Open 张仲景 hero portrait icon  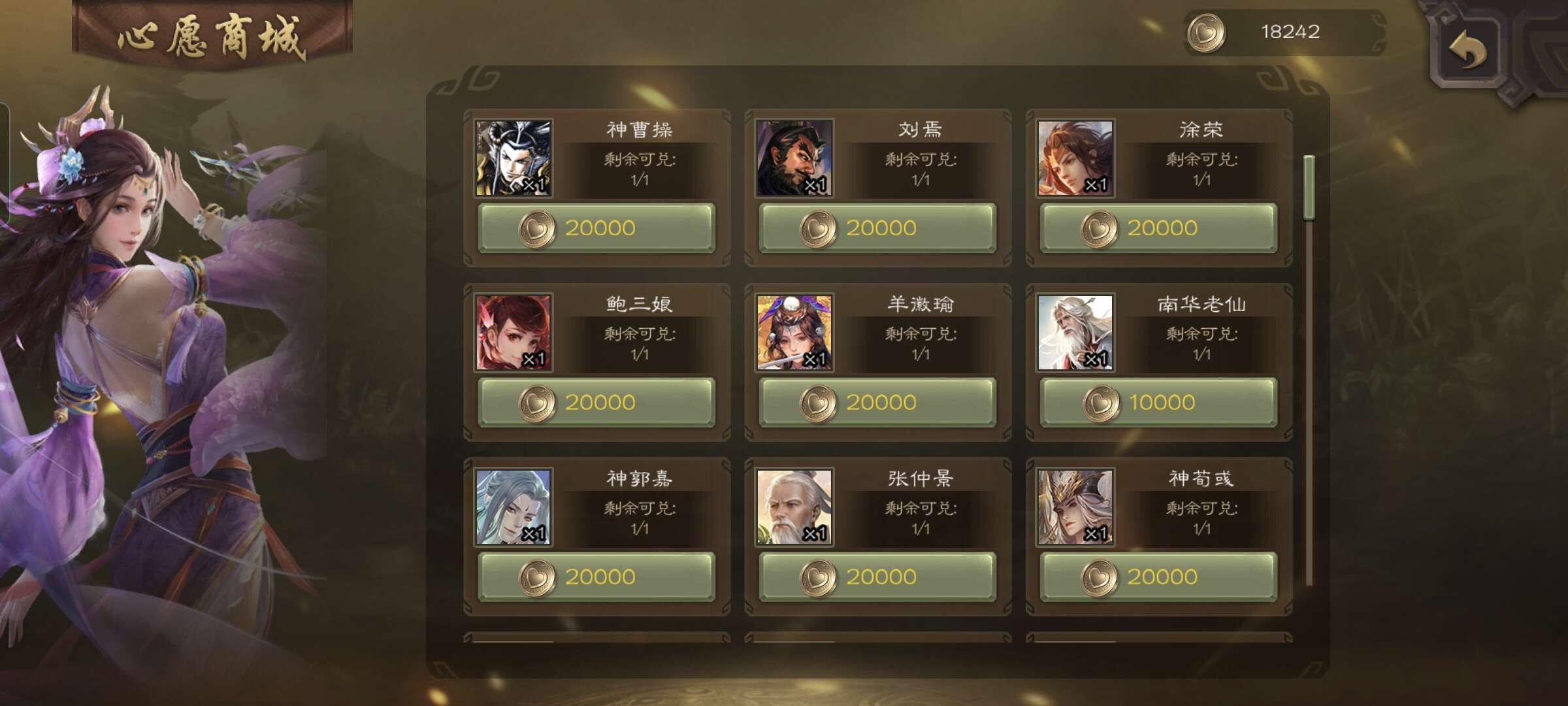pos(794,507)
